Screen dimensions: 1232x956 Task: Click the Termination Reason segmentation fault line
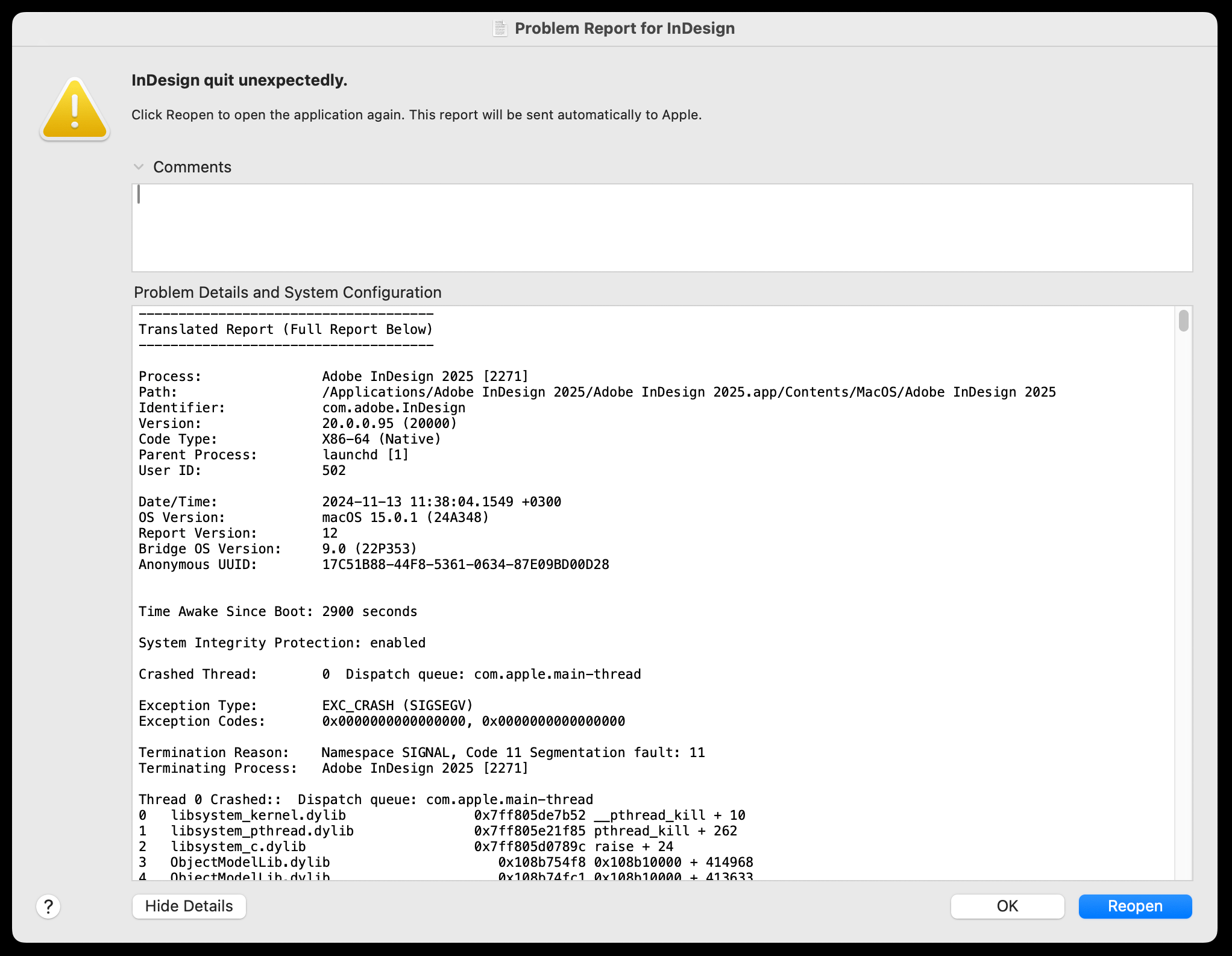point(422,752)
